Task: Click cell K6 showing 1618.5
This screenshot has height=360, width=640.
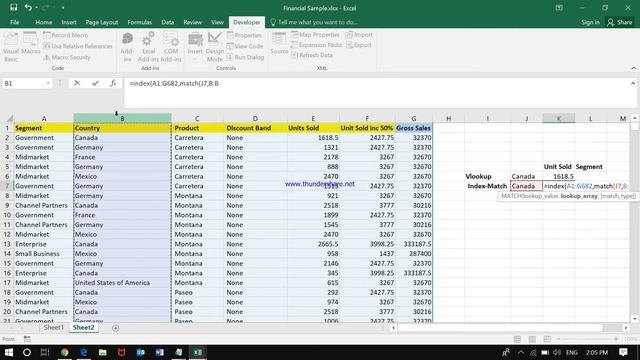Action: (559, 176)
